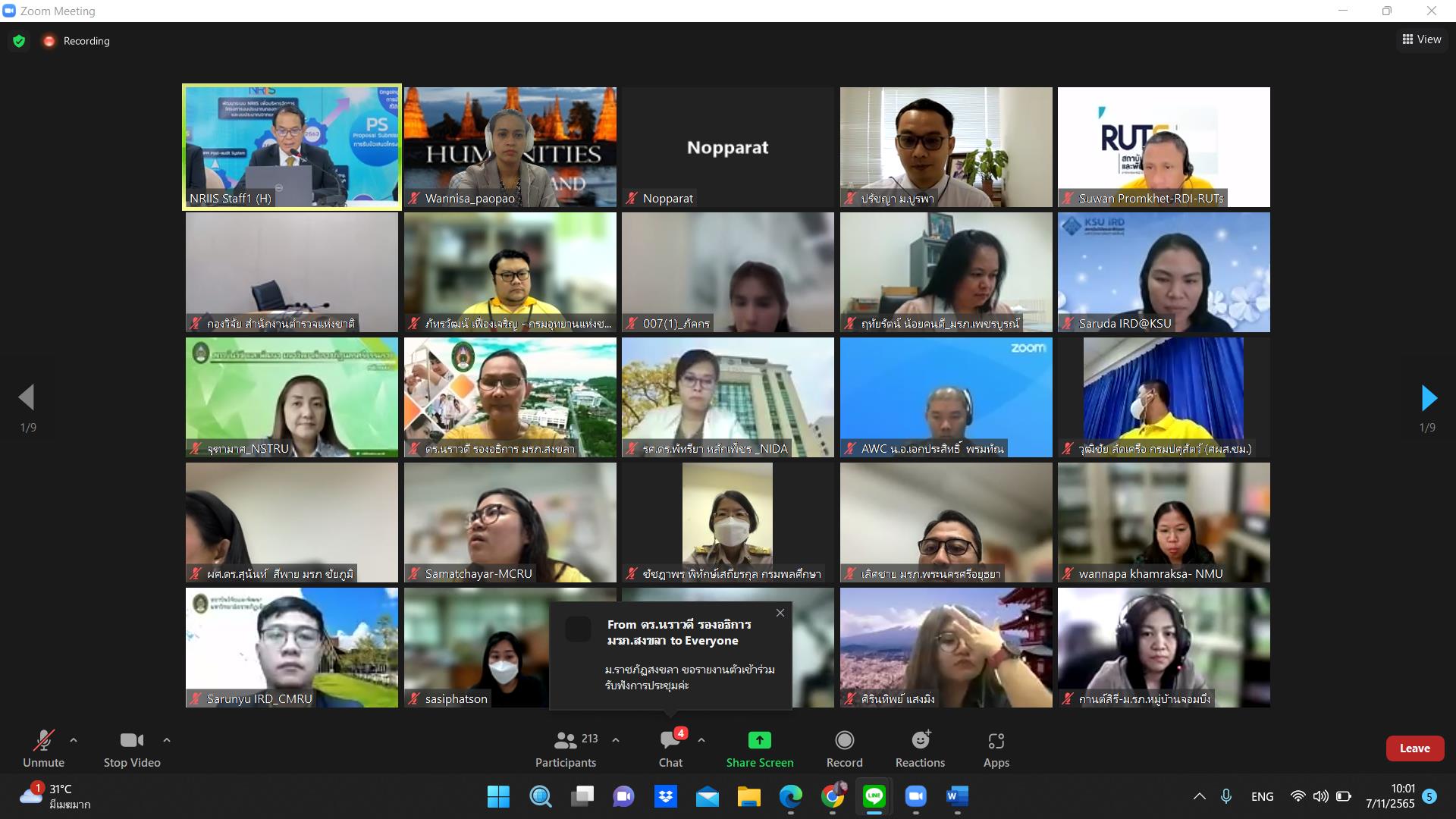Image resolution: width=1456 pixels, height=819 pixels.
Task: Expand the Participants options arrow
Action: click(616, 739)
